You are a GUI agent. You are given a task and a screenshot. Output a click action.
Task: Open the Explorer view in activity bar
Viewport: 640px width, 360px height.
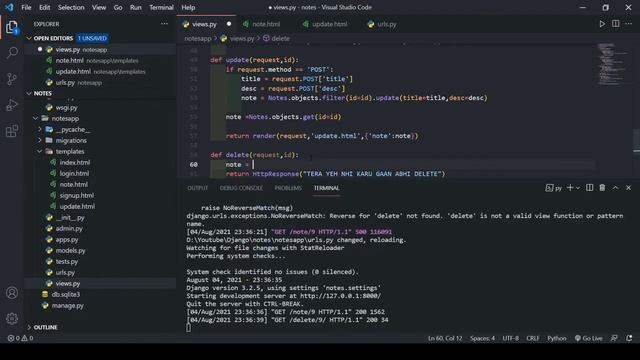[x=12, y=28]
